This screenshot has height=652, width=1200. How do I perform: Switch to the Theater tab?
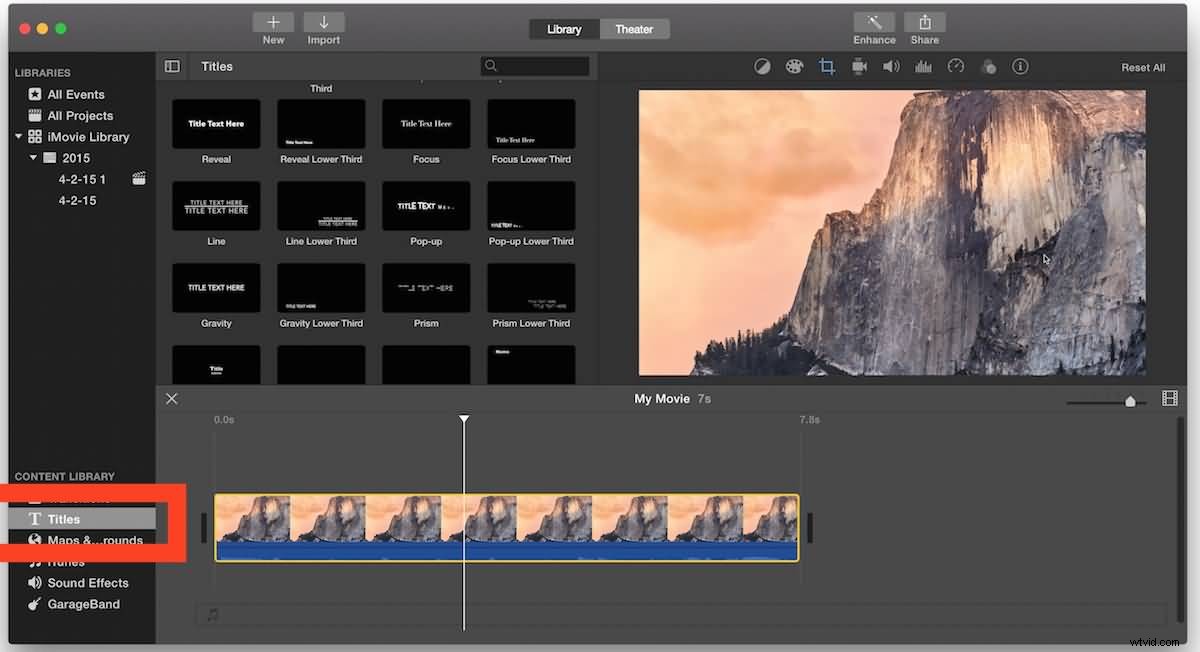click(634, 29)
